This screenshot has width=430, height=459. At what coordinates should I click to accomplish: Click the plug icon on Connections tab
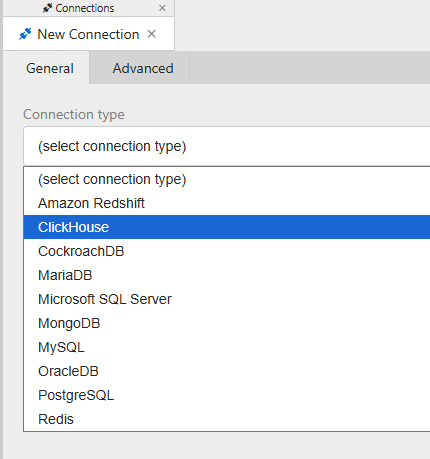point(47,8)
